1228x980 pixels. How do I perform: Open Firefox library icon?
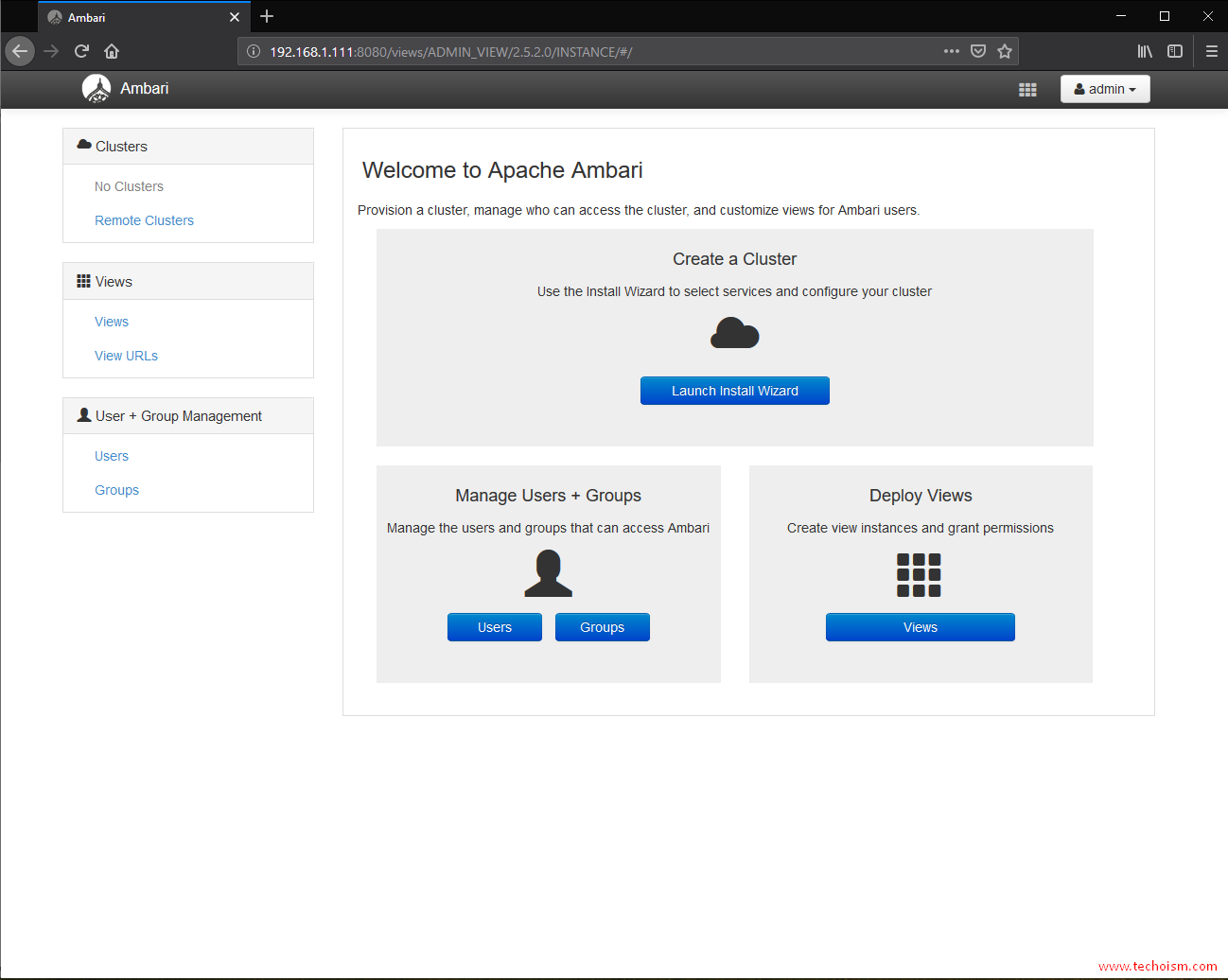tap(1145, 51)
